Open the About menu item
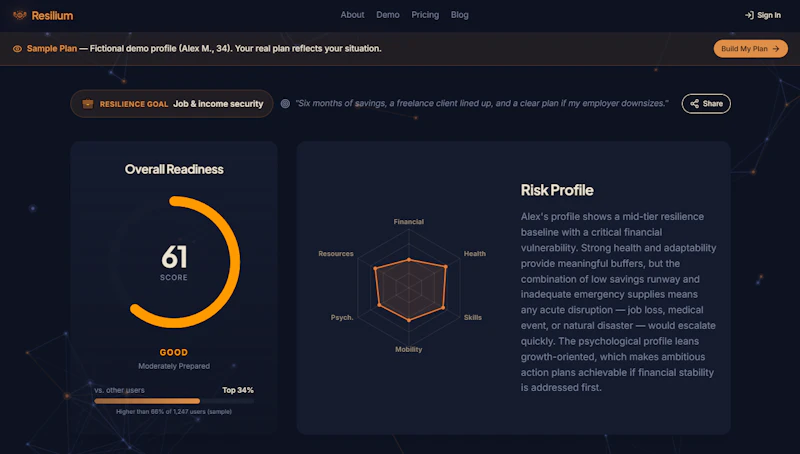The image size is (800, 454). tap(352, 15)
